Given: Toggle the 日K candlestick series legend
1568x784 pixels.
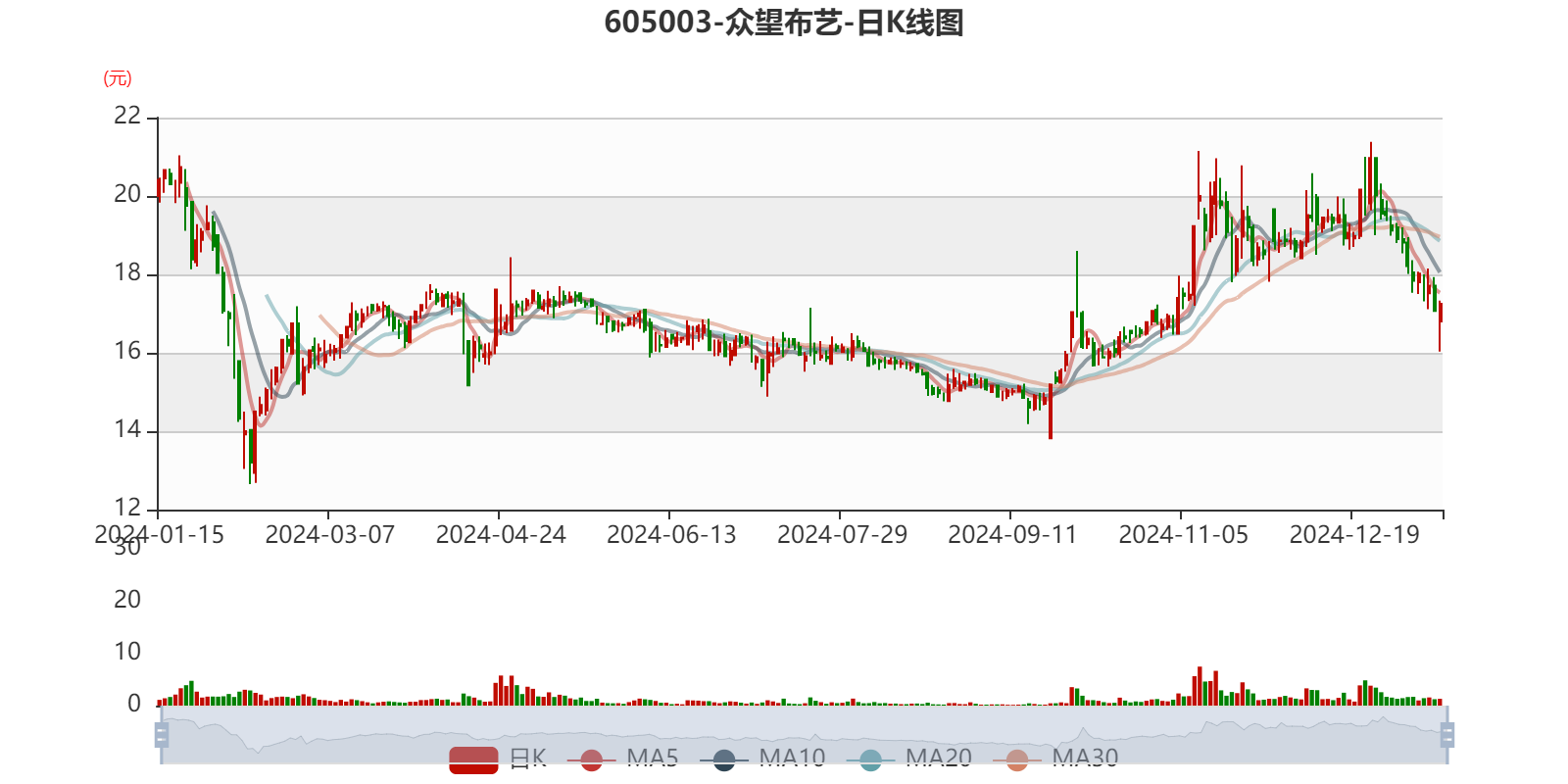Looking at the screenshot, I should coord(498,759).
